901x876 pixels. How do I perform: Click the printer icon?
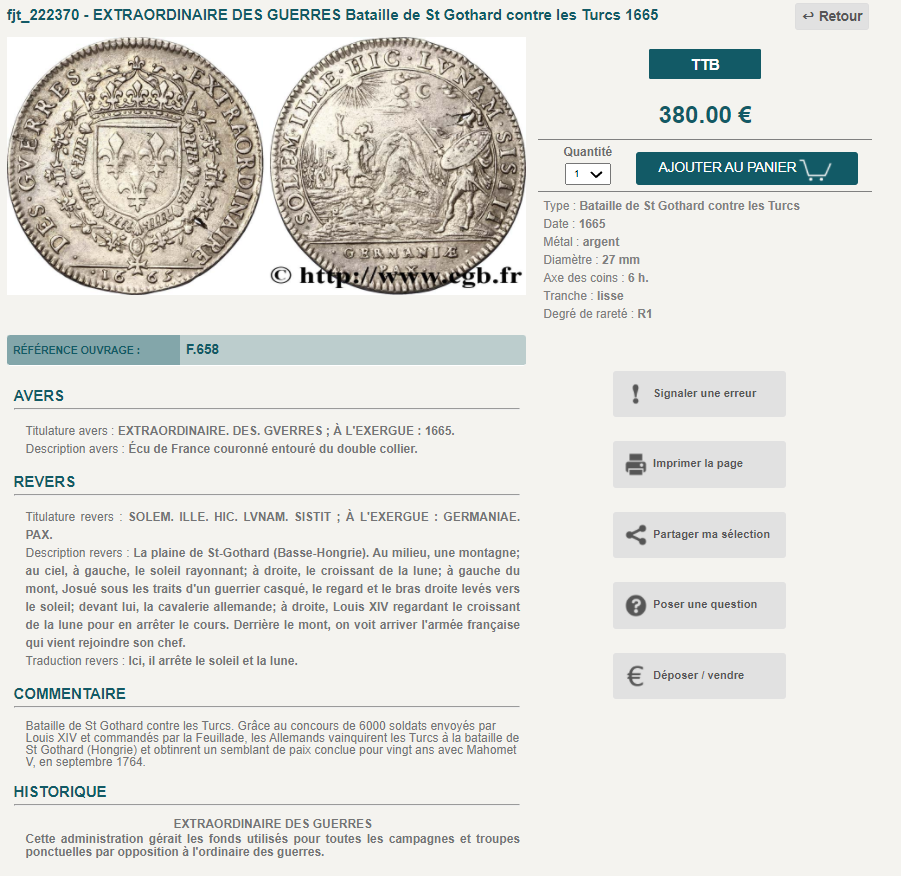point(636,464)
